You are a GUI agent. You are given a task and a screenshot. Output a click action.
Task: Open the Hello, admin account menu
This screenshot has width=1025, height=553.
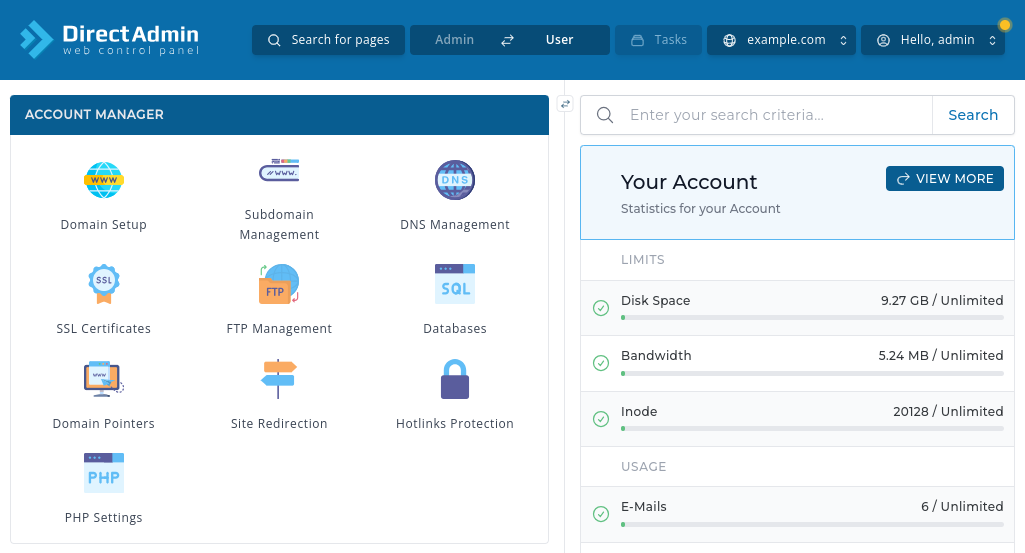[x=933, y=40]
